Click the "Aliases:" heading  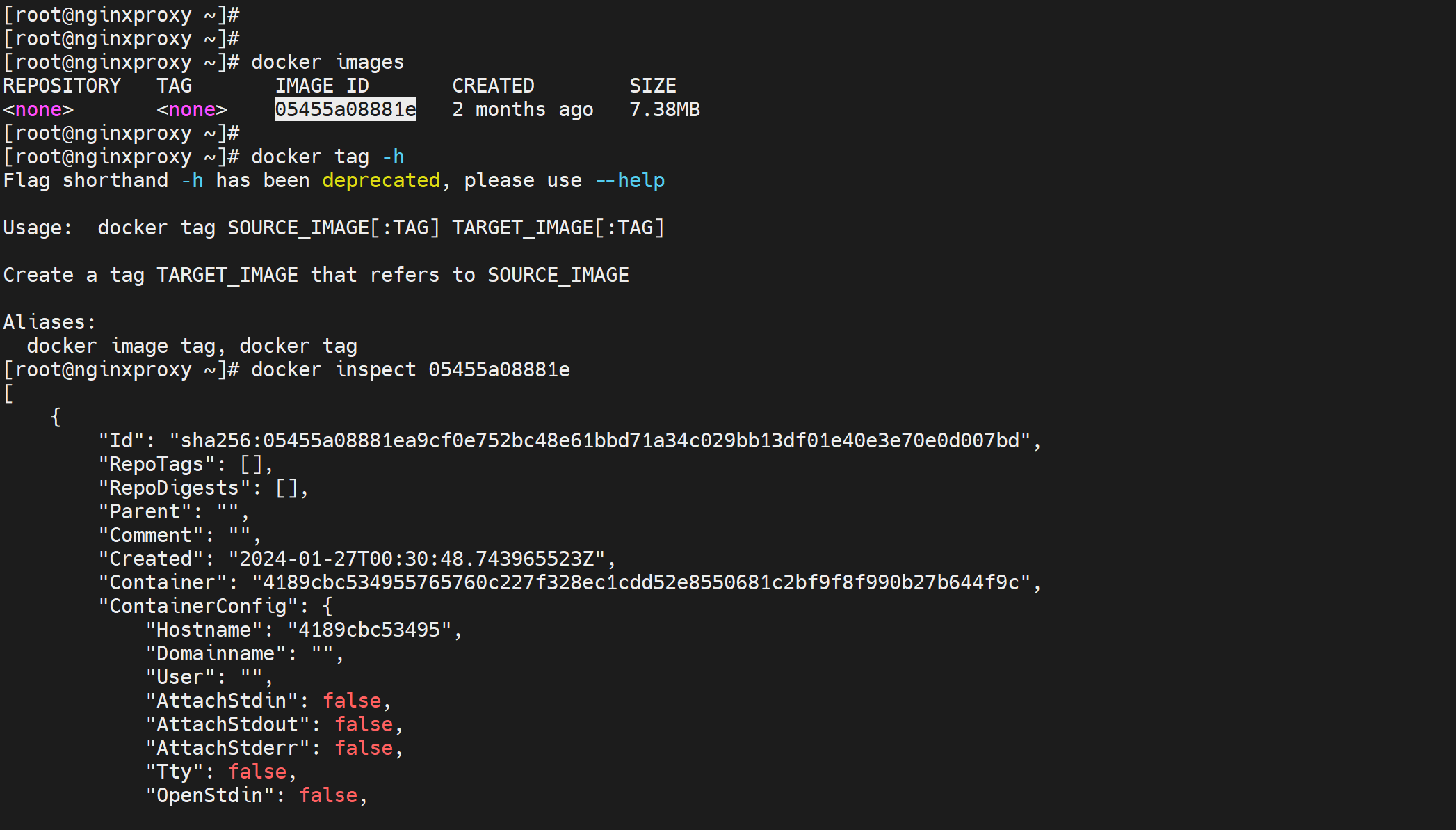(x=49, y=322)
